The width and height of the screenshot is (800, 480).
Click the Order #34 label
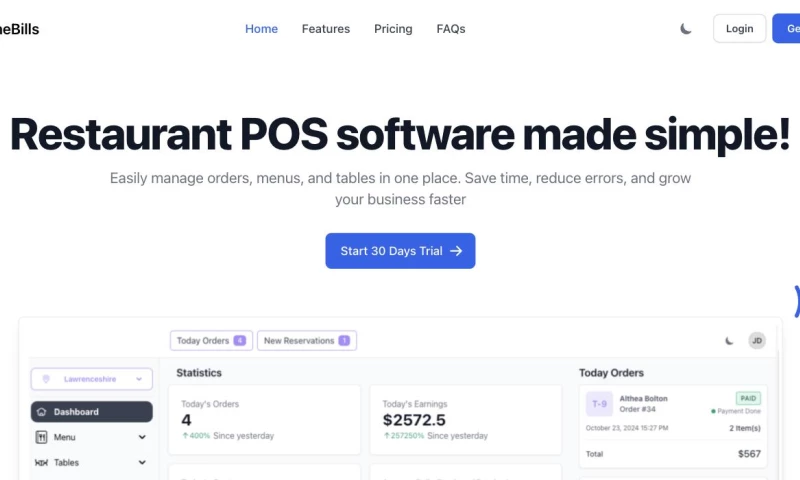638,409
